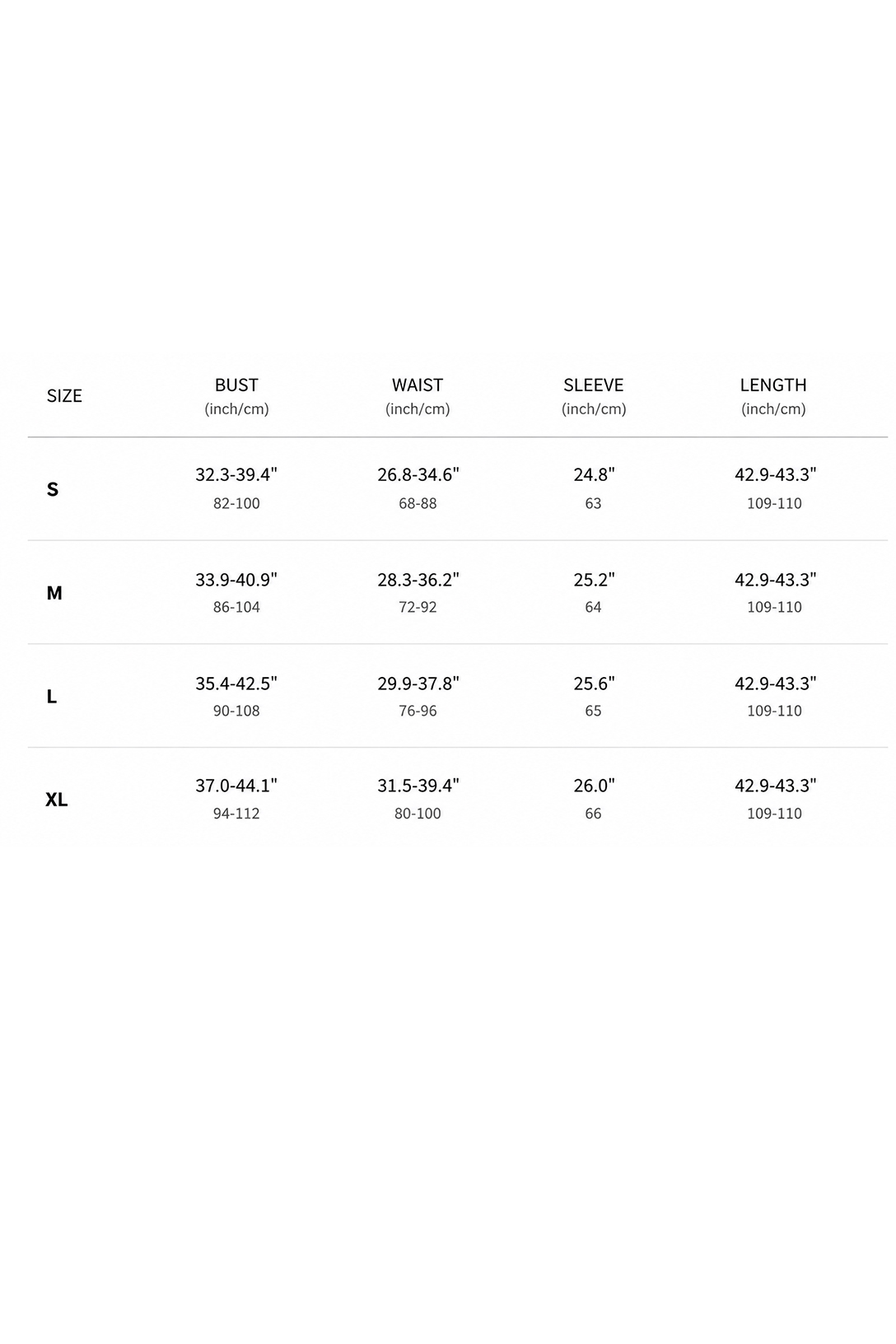This screenshot has height=1344, width=896.
Task: Select the XL size row label
Action: [57, 800]
